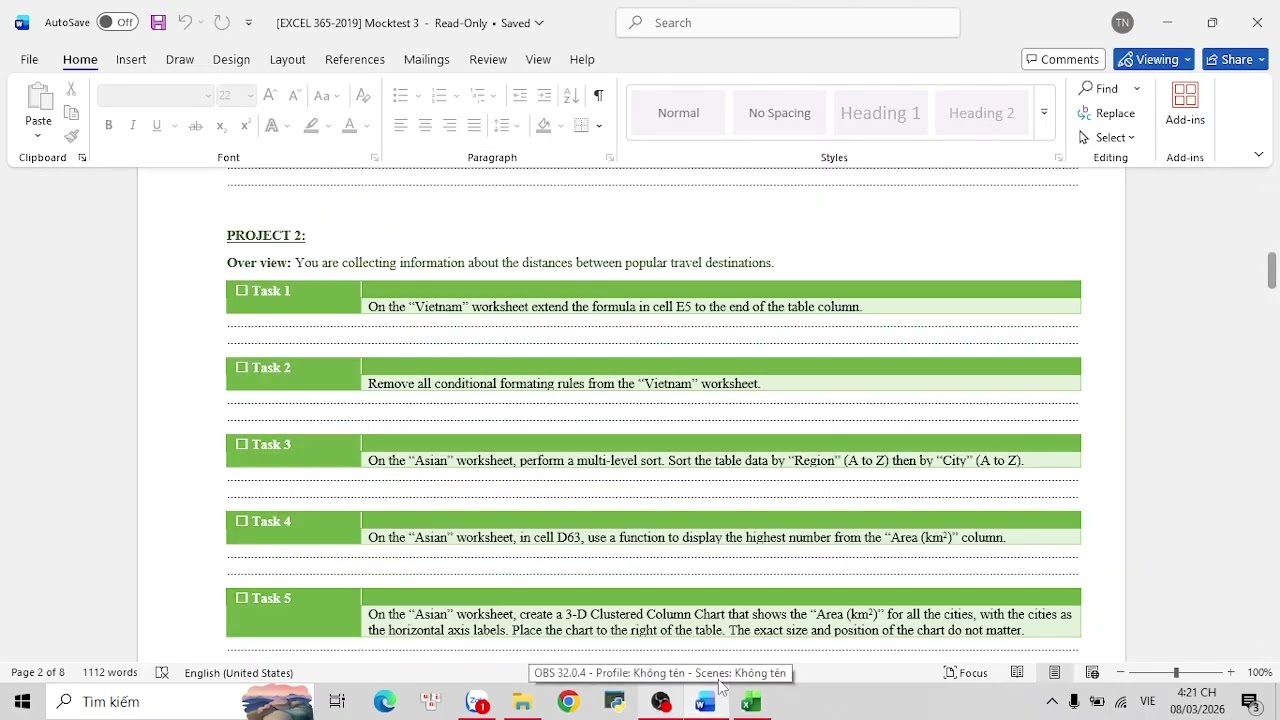1280x720 pixels.
Task: Click the Save icon in title bar
Action: point(158,22)
